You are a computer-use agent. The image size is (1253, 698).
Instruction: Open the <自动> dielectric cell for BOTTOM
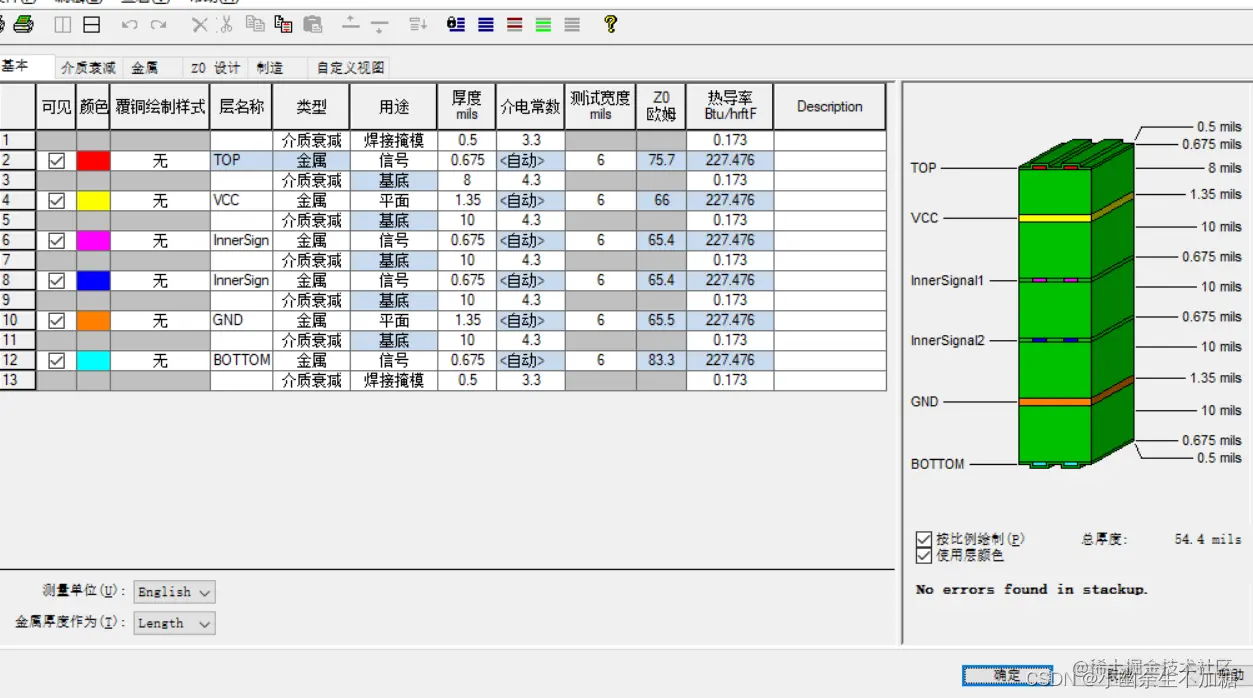click(x=530, y=360)
